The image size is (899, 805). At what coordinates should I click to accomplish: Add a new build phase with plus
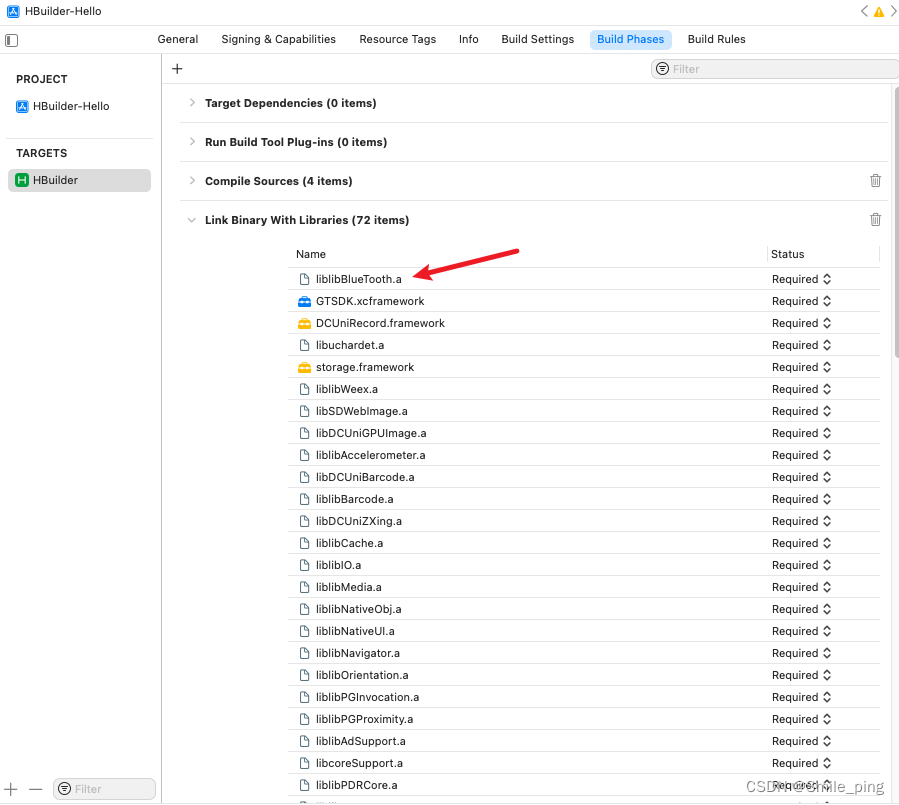(x=177, y=69)
